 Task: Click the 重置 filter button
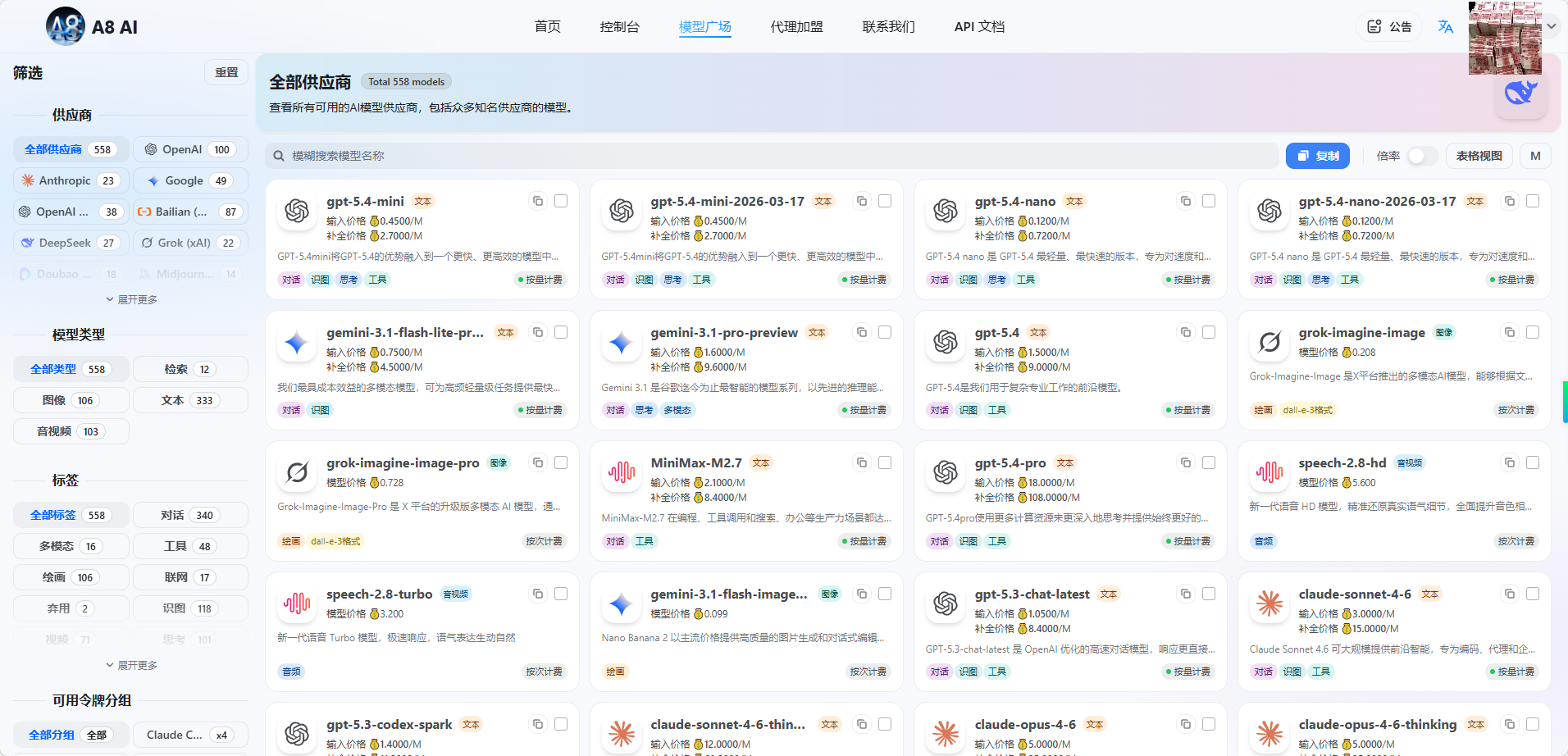226,72
